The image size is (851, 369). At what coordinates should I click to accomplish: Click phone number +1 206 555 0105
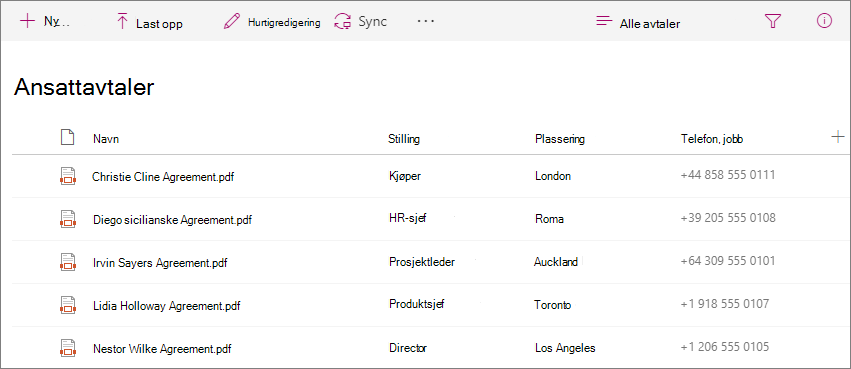725,347
